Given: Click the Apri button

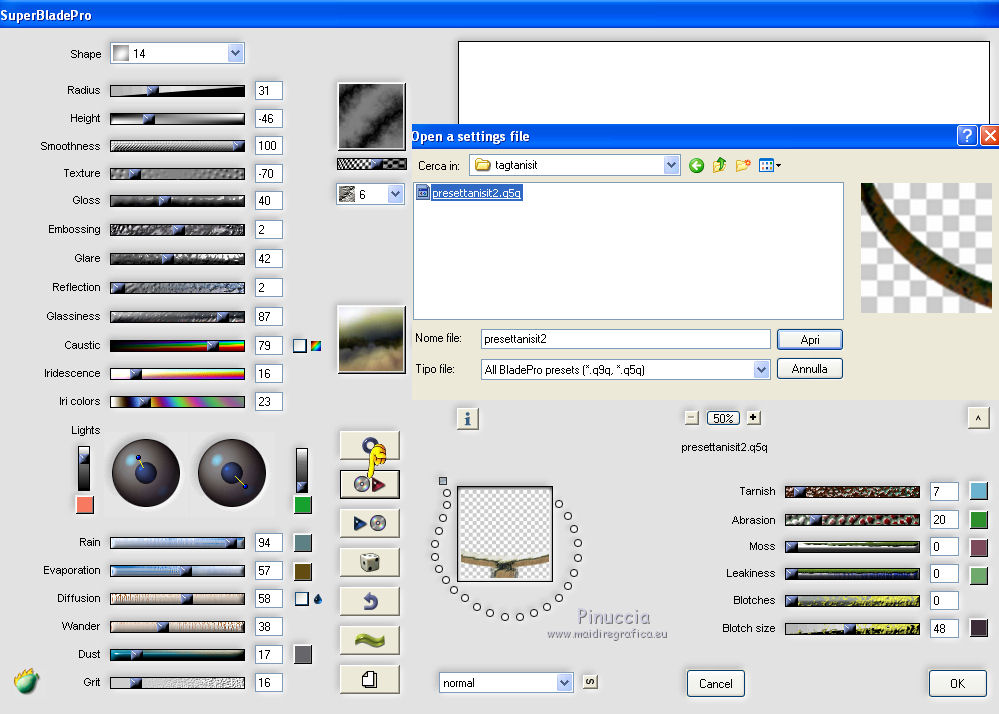Looking at the screenshot, I should click(x=809, y=340).
